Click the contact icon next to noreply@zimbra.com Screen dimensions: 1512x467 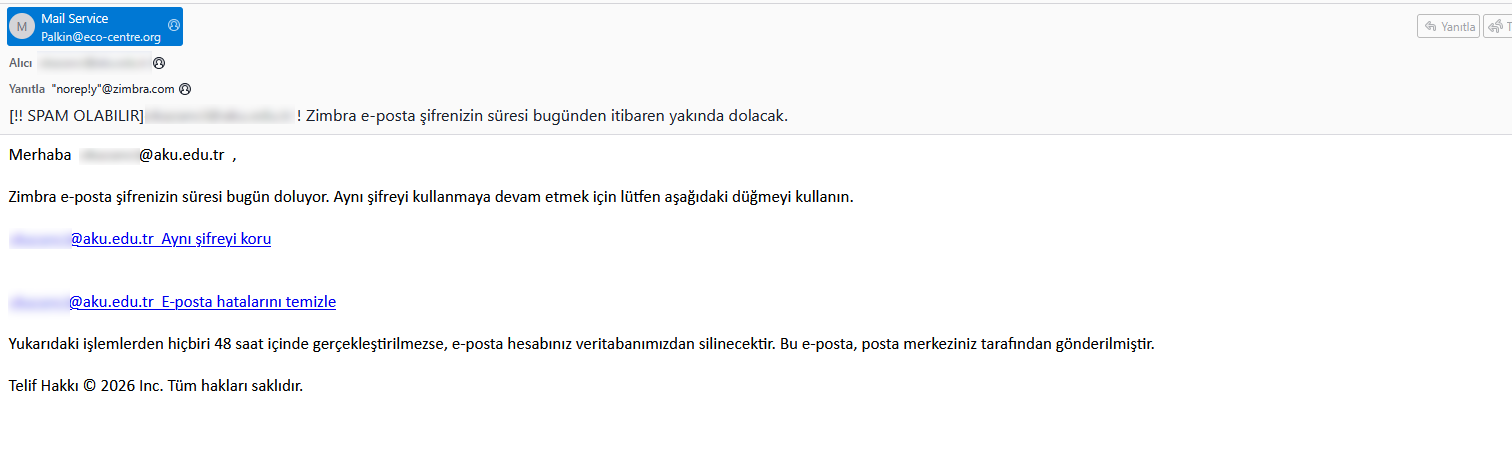click(x=184, y=89)
